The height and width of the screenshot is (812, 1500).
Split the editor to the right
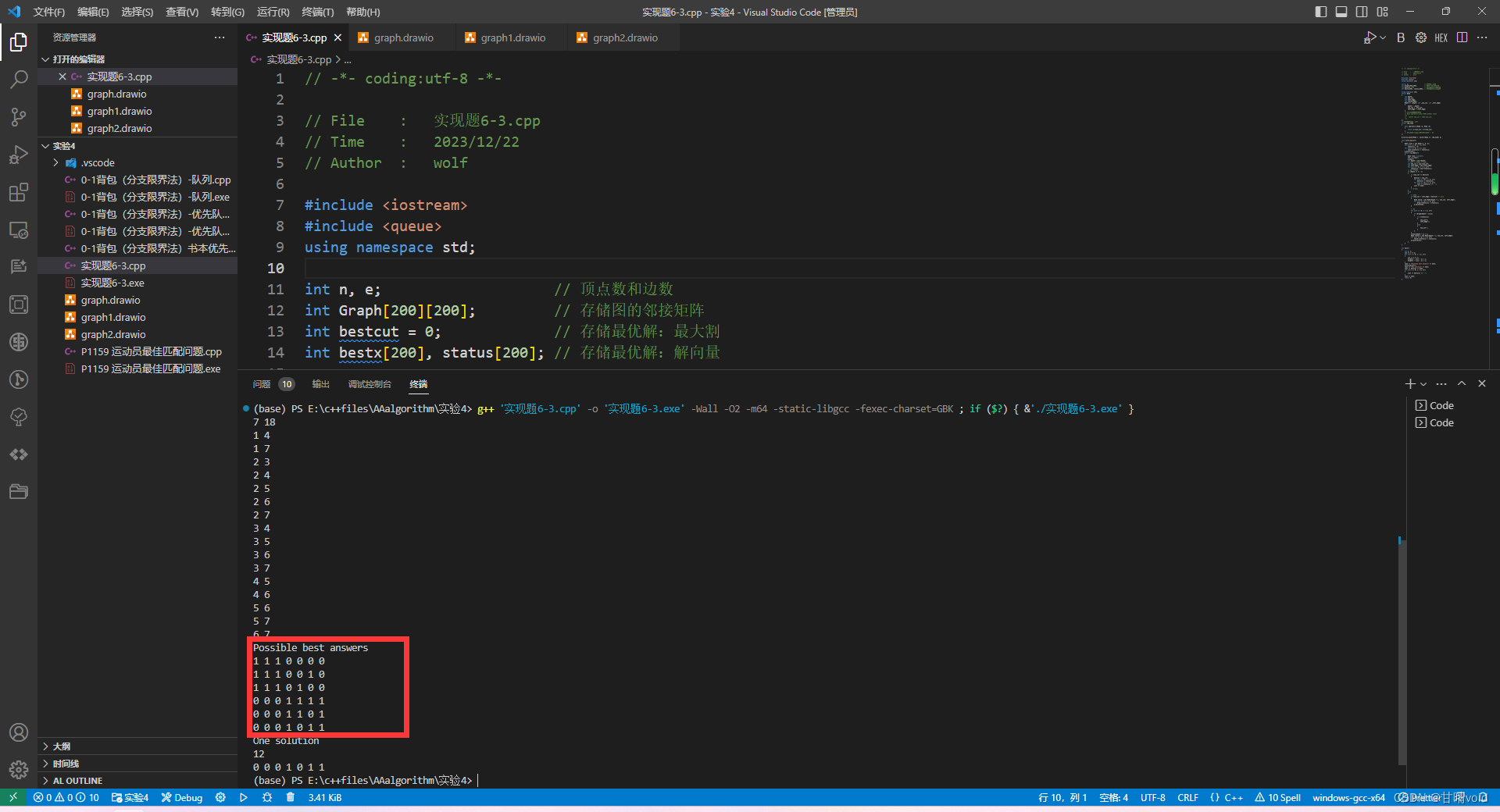[1462, 37]
